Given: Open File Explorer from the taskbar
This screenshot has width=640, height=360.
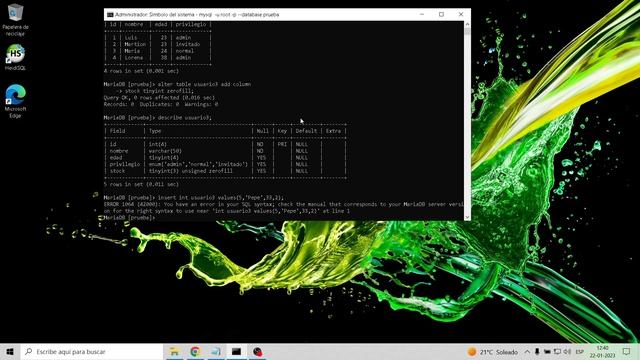Looking at the screenshot, I should 174,351.
